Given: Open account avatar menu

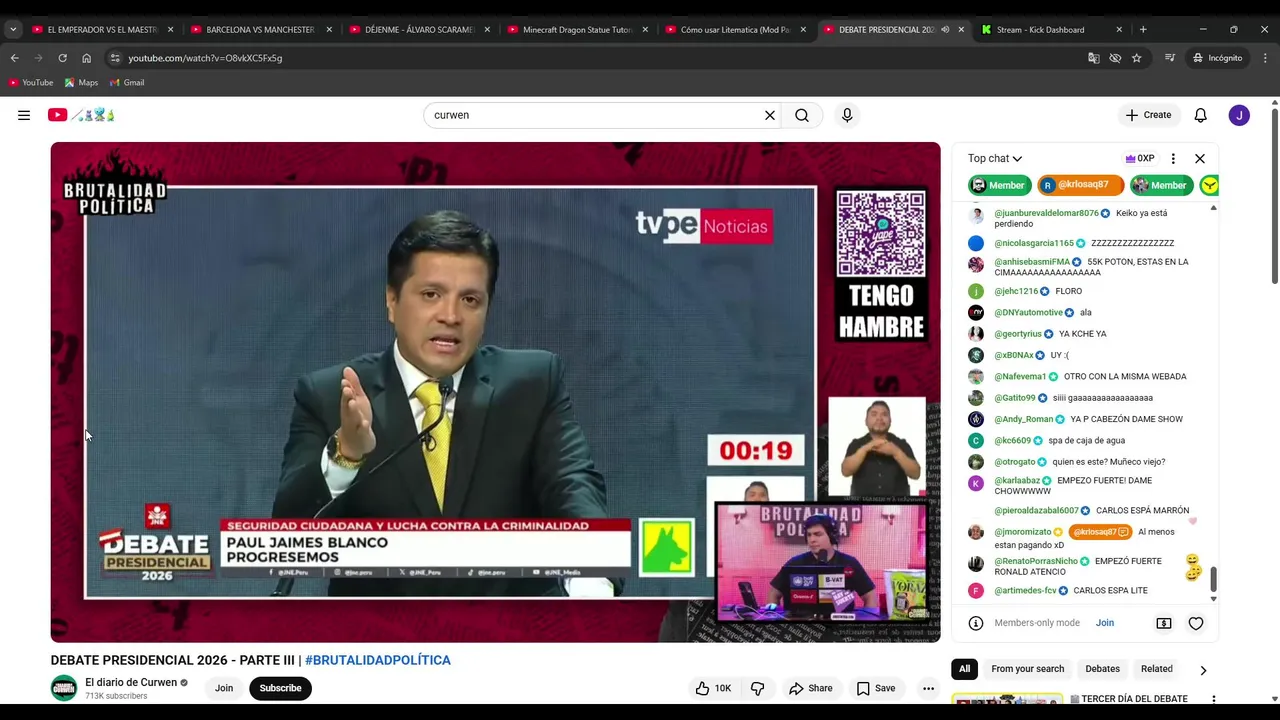Looking at the screenshot, I should [1239, 115].
